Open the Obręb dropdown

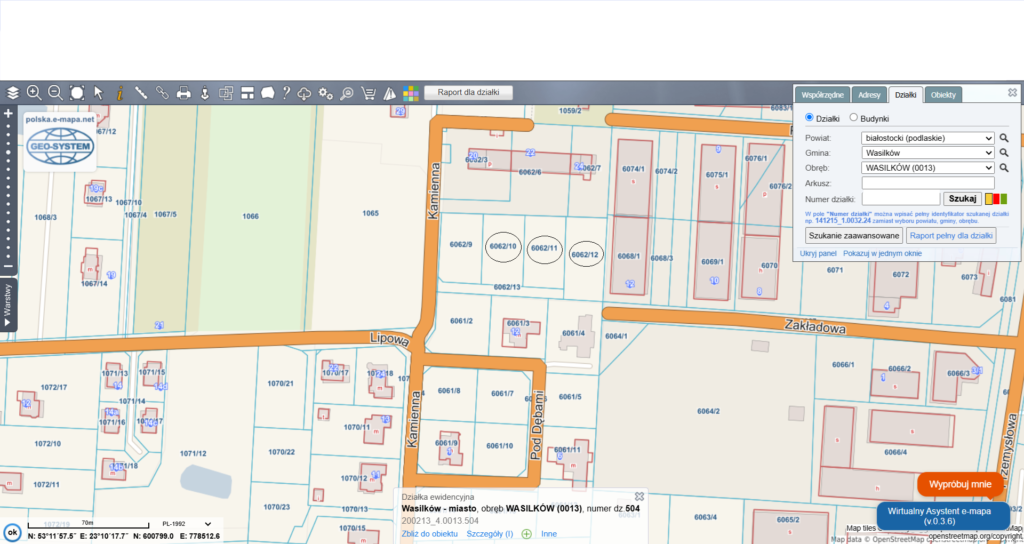(x=928, y=168)
